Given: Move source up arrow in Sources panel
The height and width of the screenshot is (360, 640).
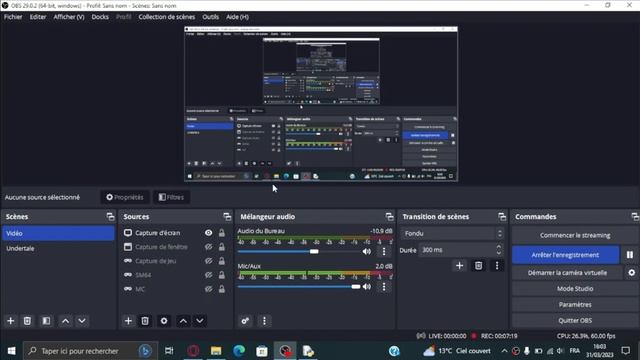Looking at the screenshot, I should (x=183, y=321).
